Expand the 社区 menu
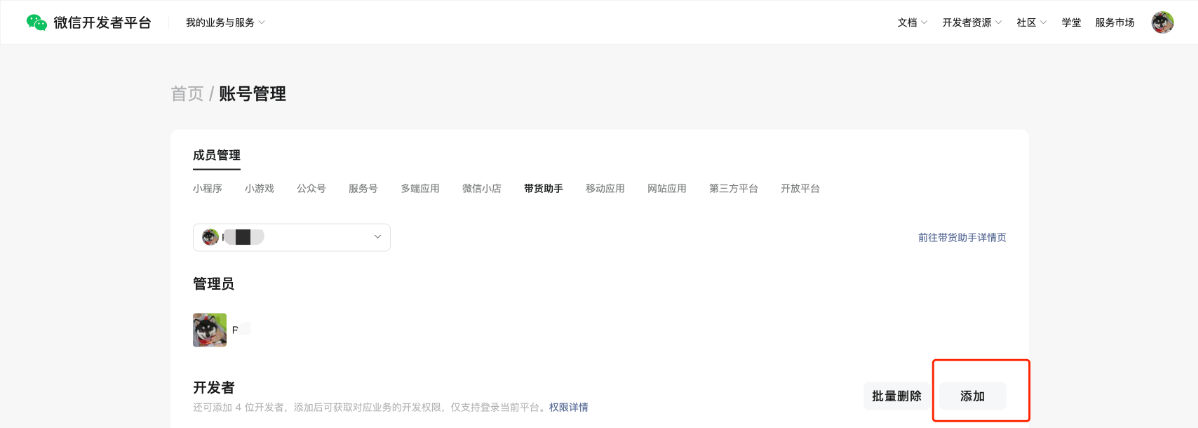The width and height of the screenshot is (1198, 428). (1031, 22)
